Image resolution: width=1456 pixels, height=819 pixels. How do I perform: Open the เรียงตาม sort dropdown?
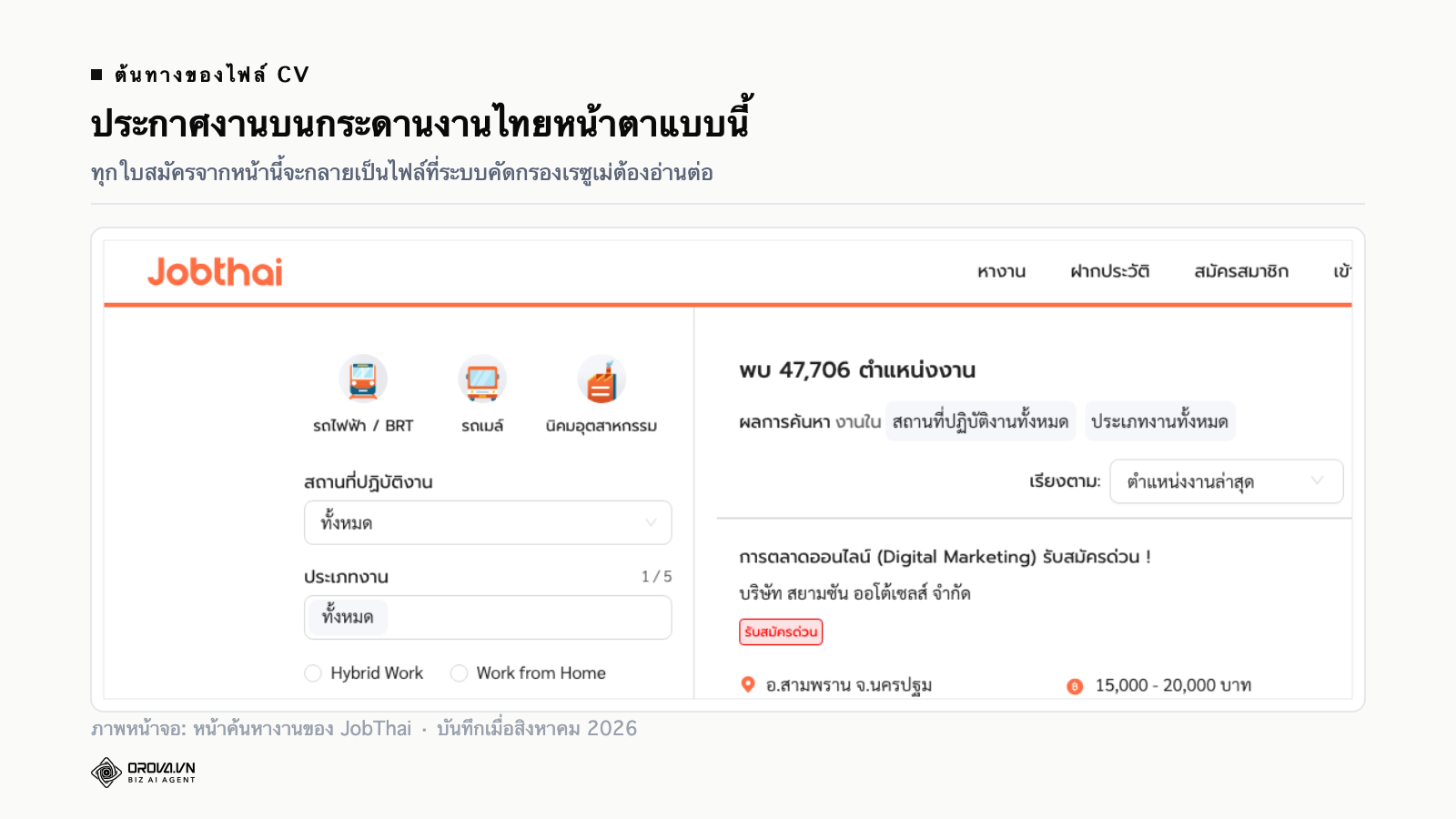(x=1226, y=481)
